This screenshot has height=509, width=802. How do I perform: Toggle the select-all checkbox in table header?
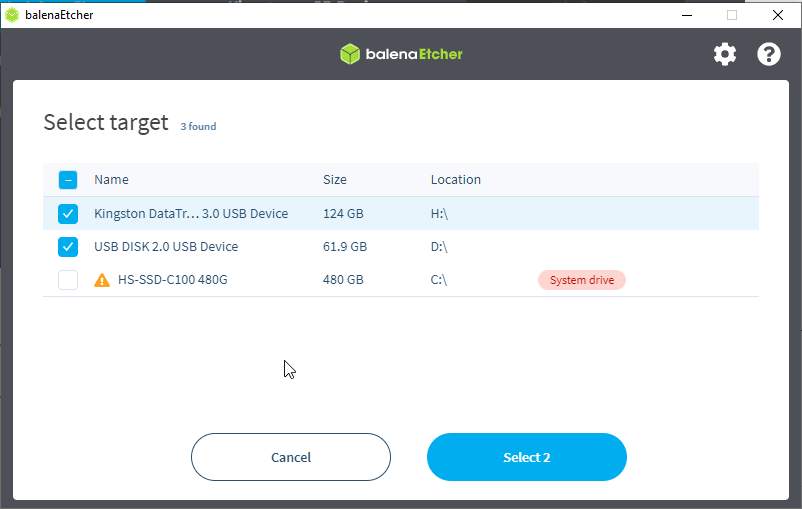pyautogui.click(x=68, y=180)
